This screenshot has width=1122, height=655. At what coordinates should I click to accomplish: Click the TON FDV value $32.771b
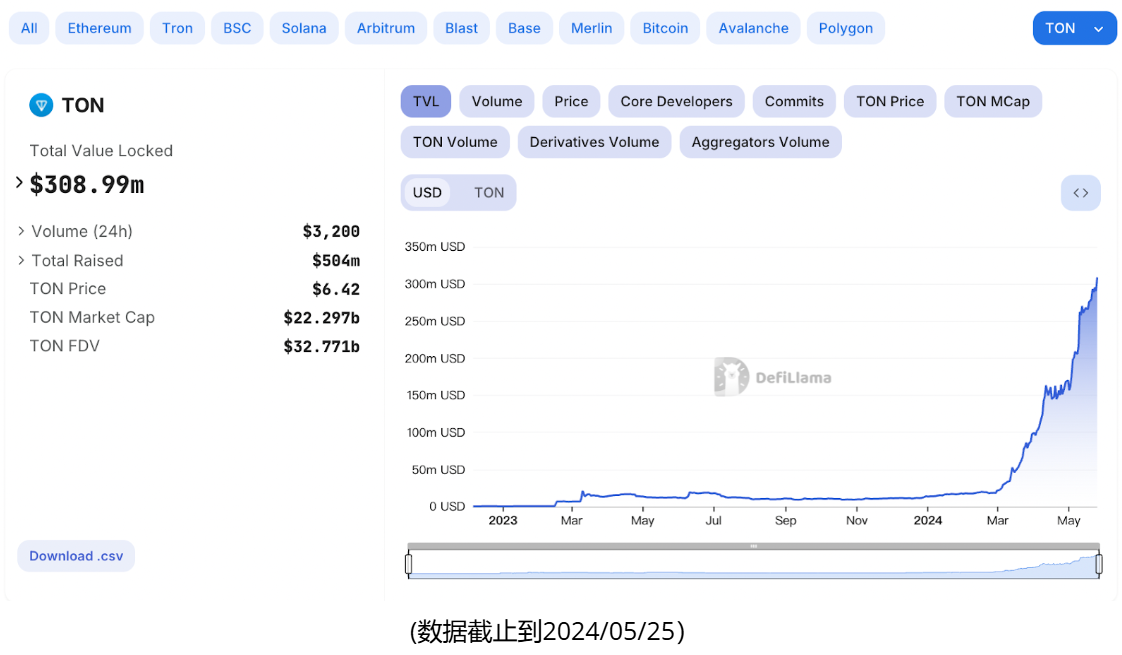click(x=321, y=346)
